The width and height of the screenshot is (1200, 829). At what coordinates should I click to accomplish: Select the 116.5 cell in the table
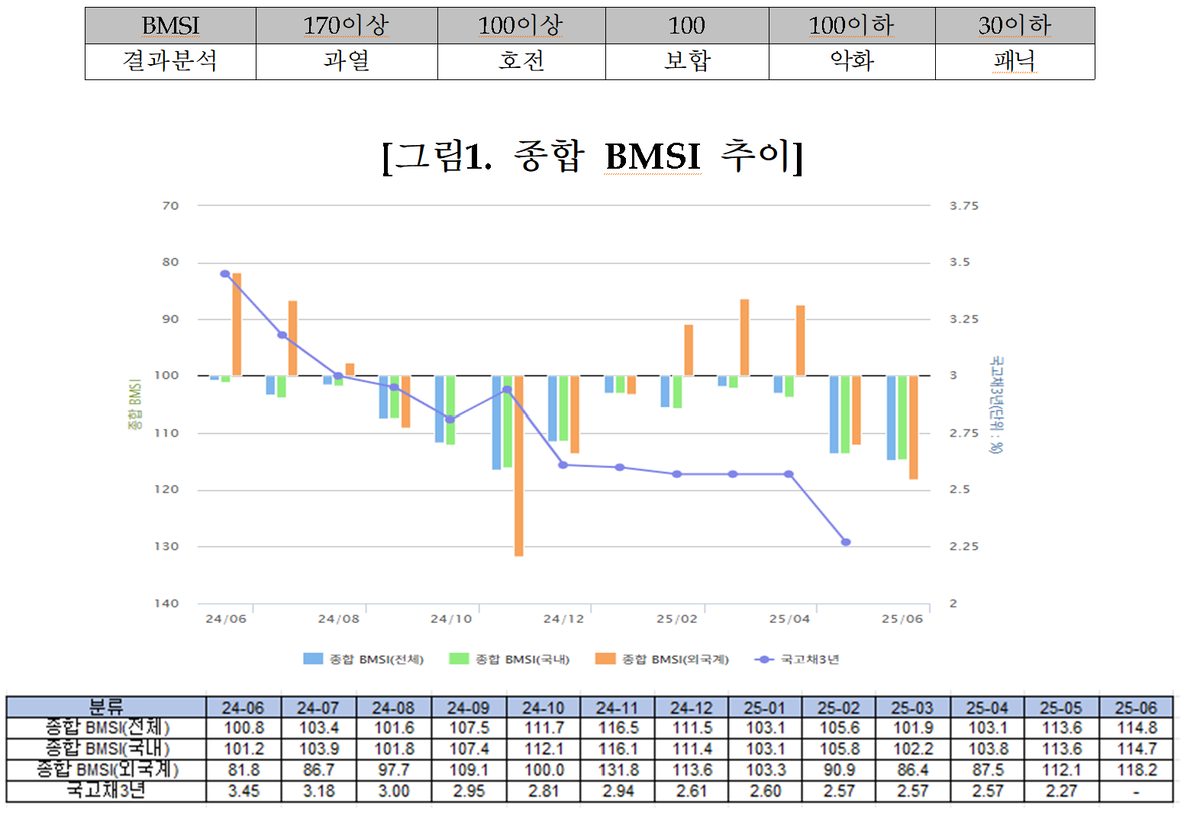click(x=616, y=727)
